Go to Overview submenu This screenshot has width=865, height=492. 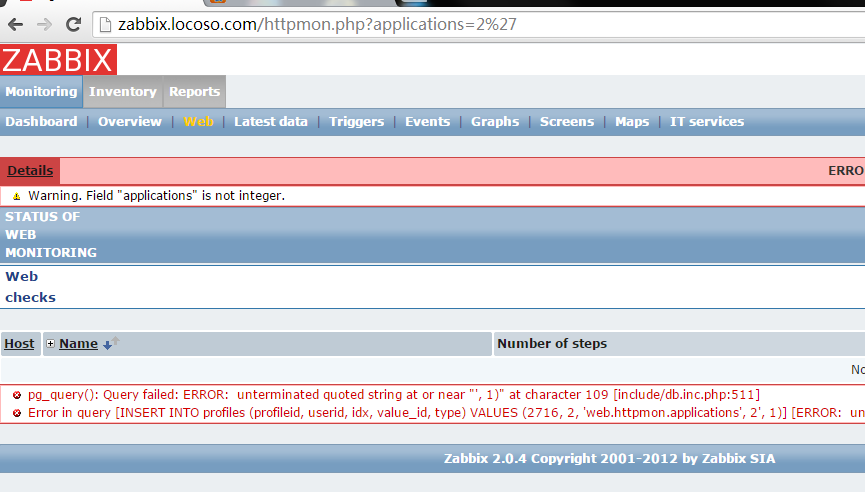pyautogui.click(x=130, y=121)
